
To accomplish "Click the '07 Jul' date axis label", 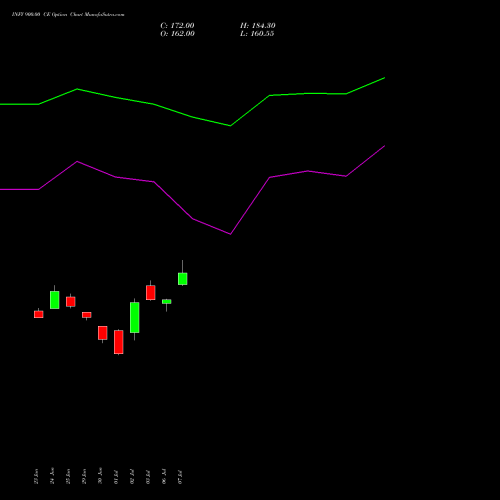I will (x=180, y=477).
